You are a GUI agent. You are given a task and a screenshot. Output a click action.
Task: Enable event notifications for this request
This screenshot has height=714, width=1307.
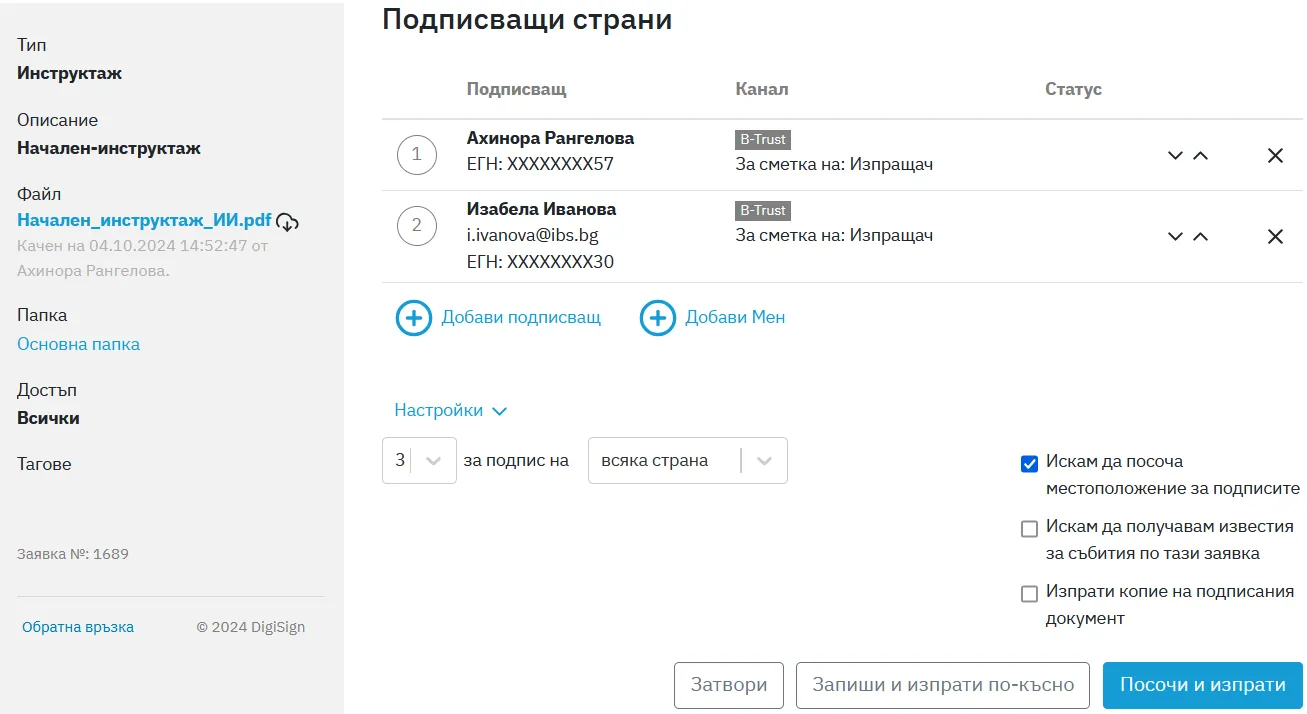[1029, 528]
